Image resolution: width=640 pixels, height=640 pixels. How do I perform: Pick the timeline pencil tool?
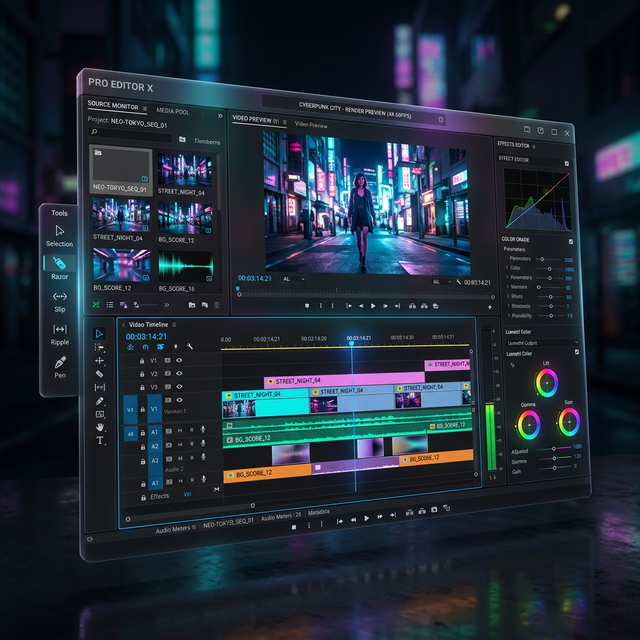99,401
